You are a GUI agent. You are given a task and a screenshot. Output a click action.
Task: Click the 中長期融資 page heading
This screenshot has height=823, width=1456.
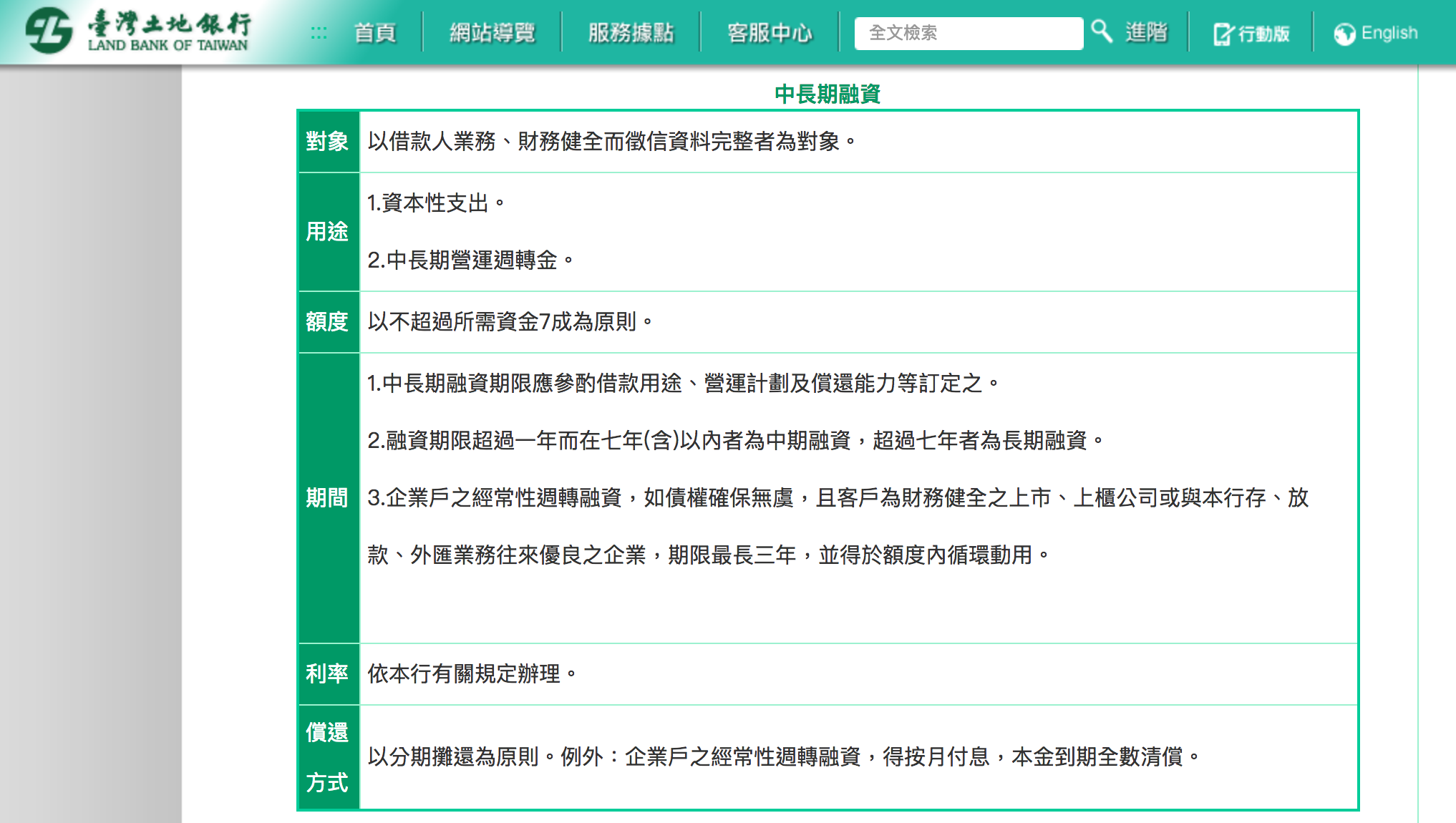pos(828,94)
